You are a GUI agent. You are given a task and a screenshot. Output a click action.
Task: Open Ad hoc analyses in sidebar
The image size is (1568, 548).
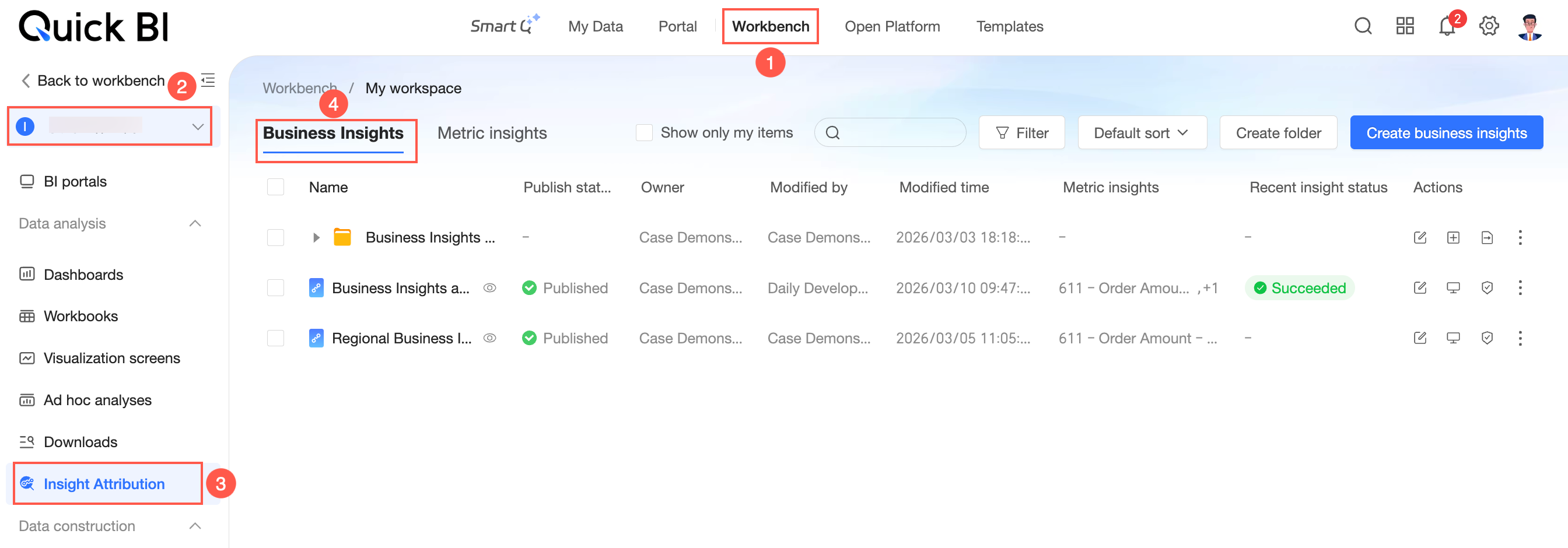pyautogui.click(x=86, y=399)
